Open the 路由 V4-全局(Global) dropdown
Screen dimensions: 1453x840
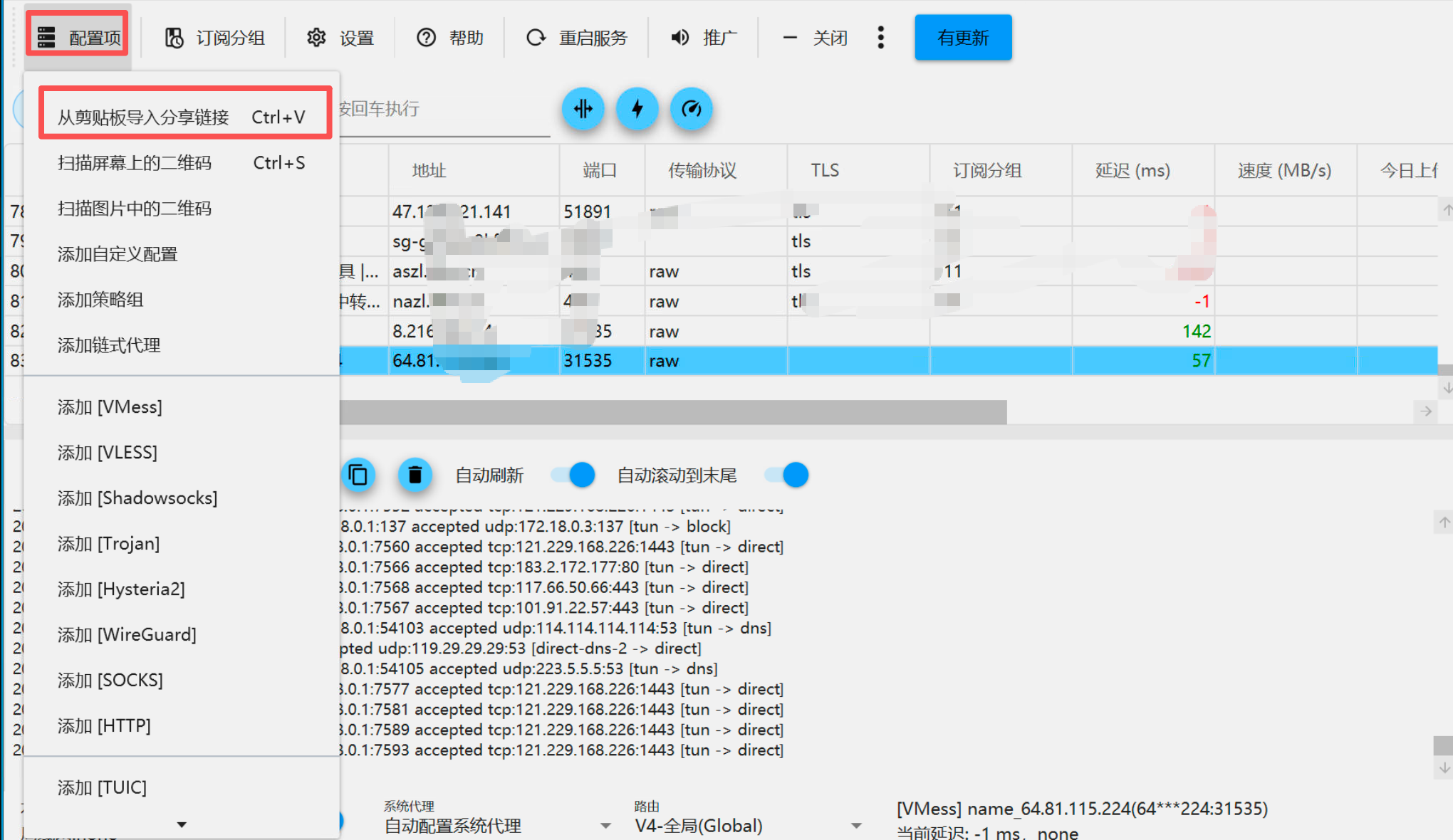click(x=748, y=826)
